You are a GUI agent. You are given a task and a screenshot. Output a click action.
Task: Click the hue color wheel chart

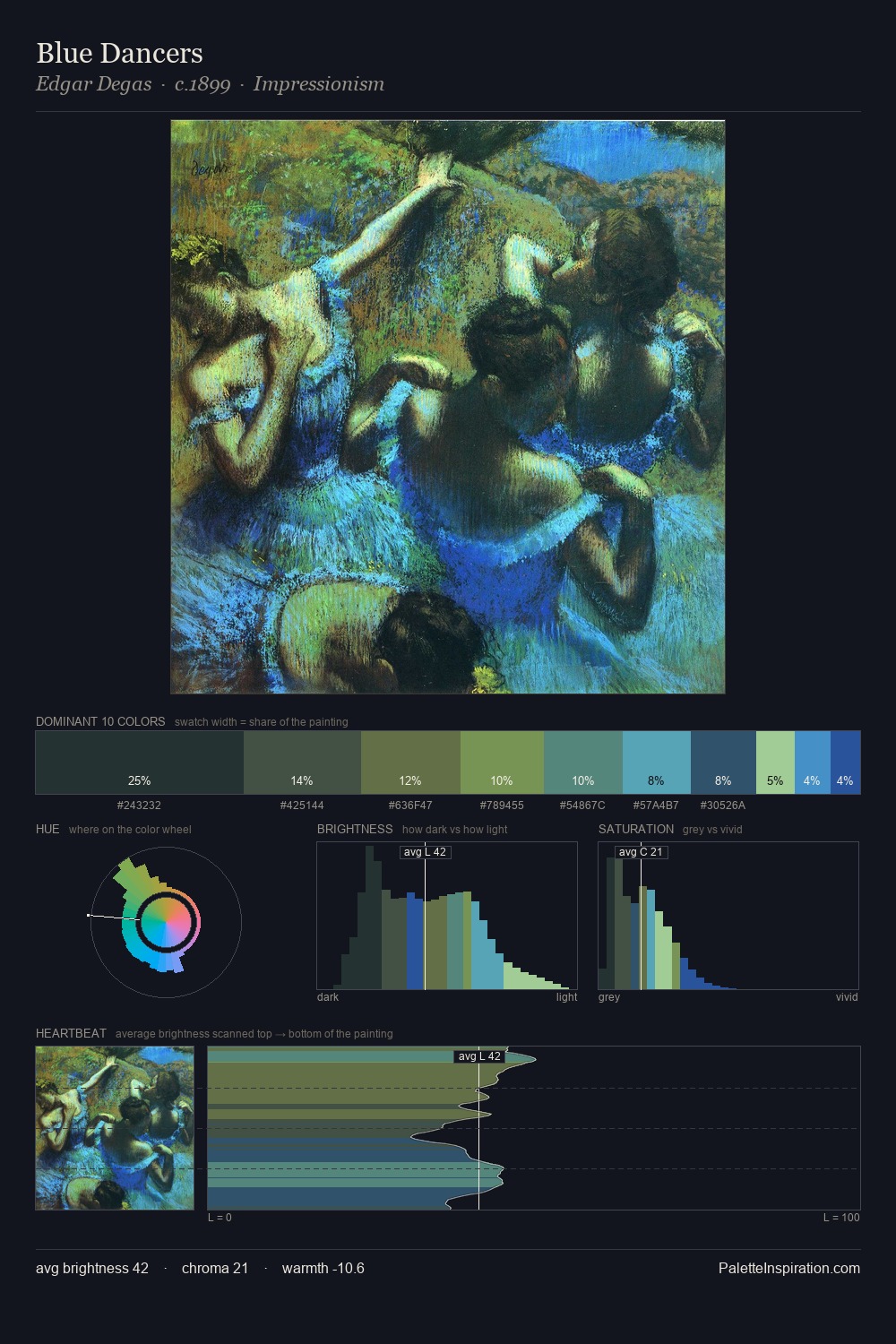click(166, 922)
